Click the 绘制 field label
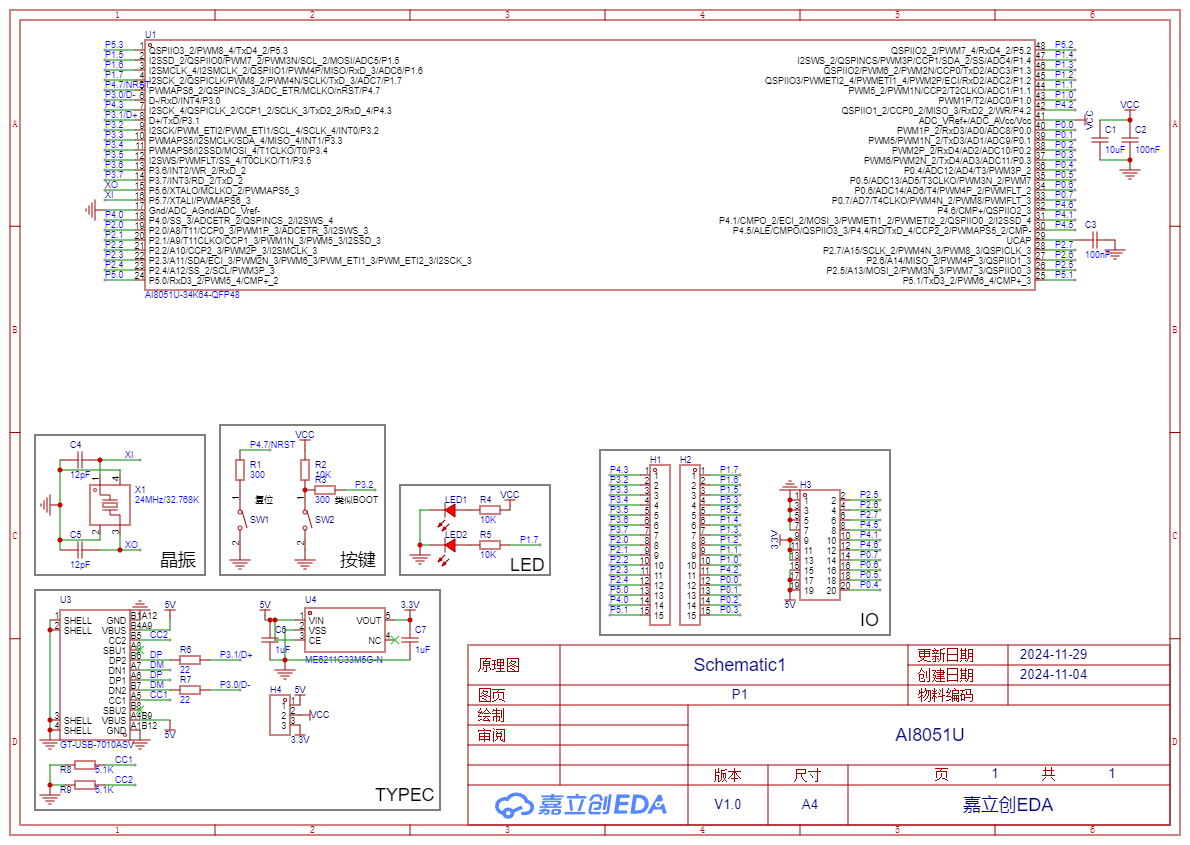The image size is (1190, 845). 491,714
